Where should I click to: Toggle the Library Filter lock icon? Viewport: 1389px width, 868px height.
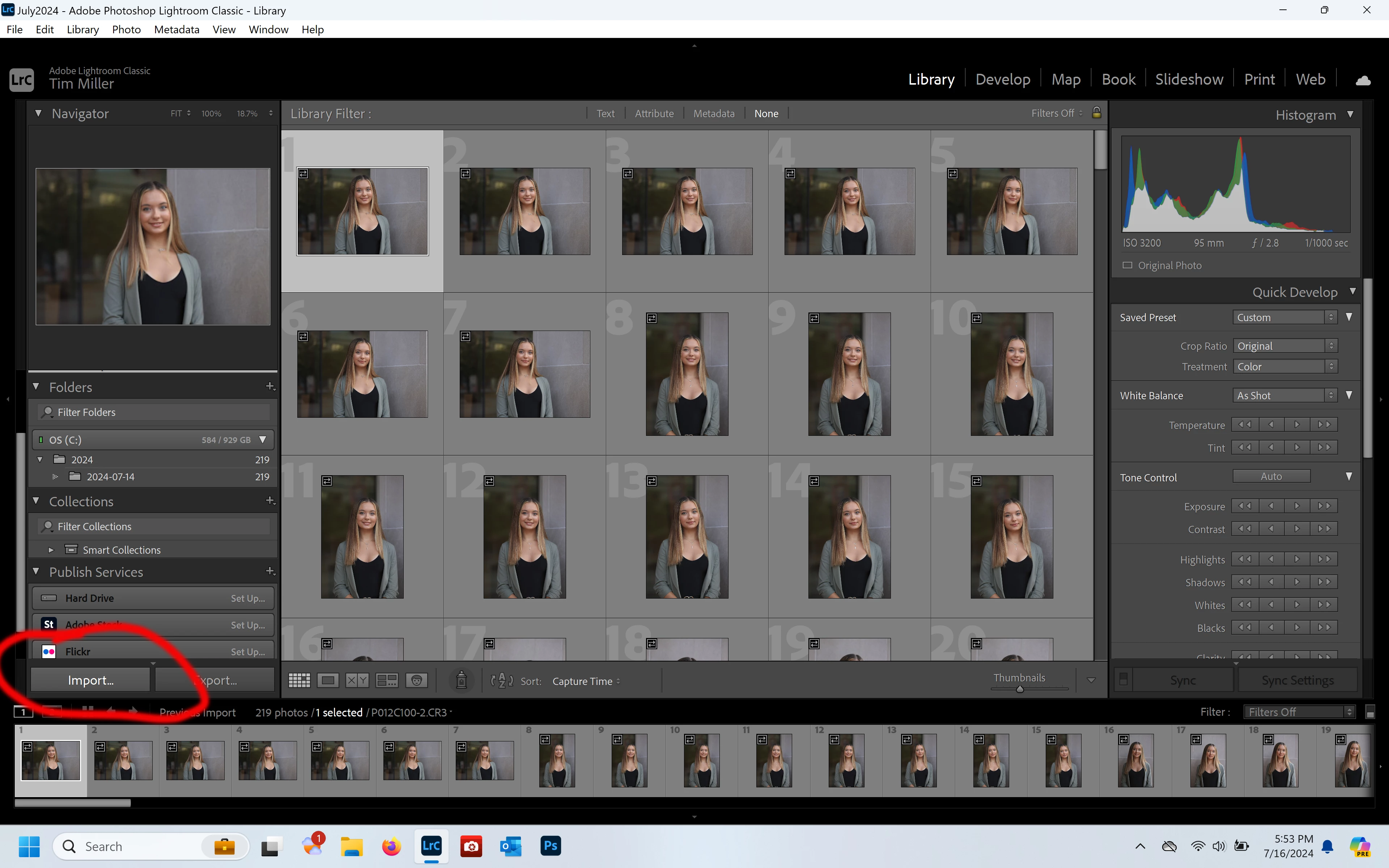click(1096, 112)
